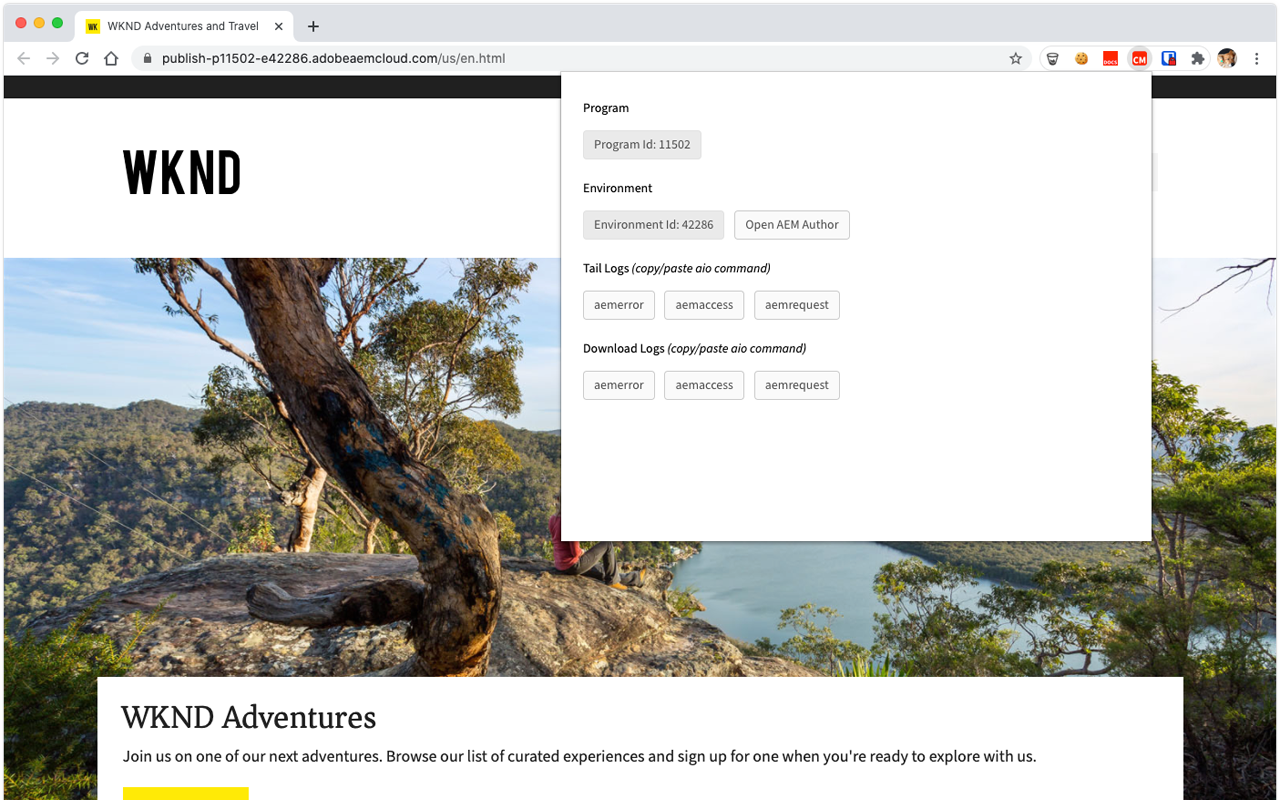Click the Open AEM Author button
Image resolution: width=1280 pixels, height=800 pixels.
pyautogui.click(x=792, y=225)
